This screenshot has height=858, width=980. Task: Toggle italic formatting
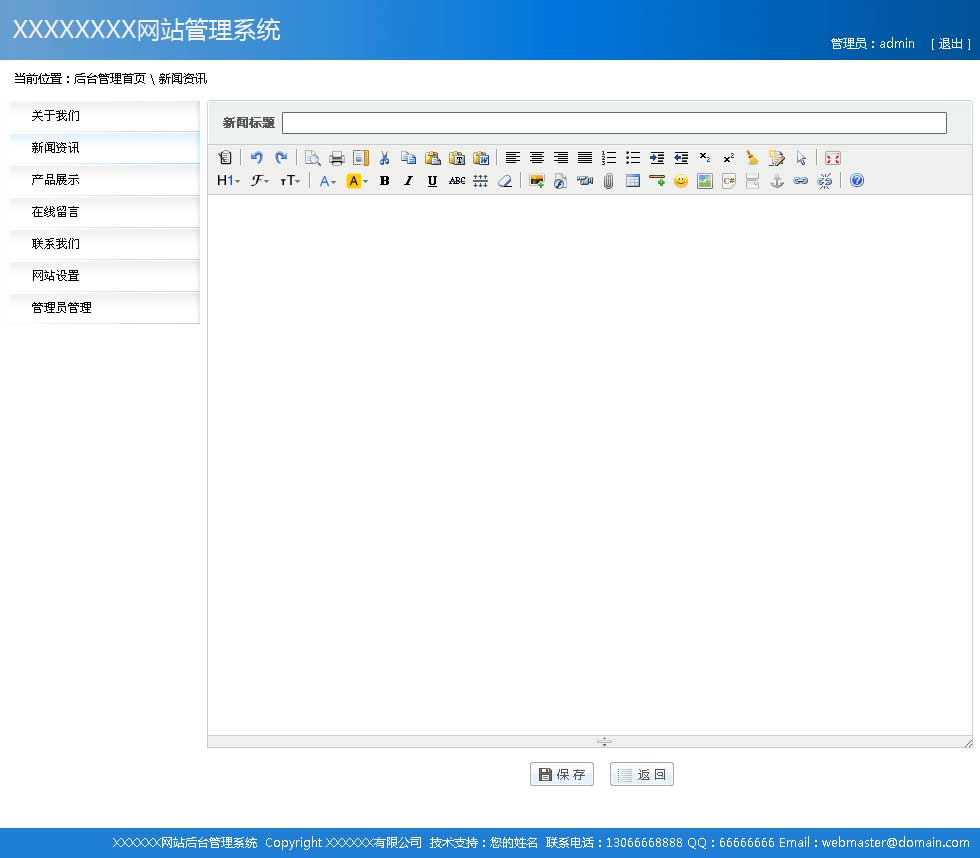click(x=408, y=181)
